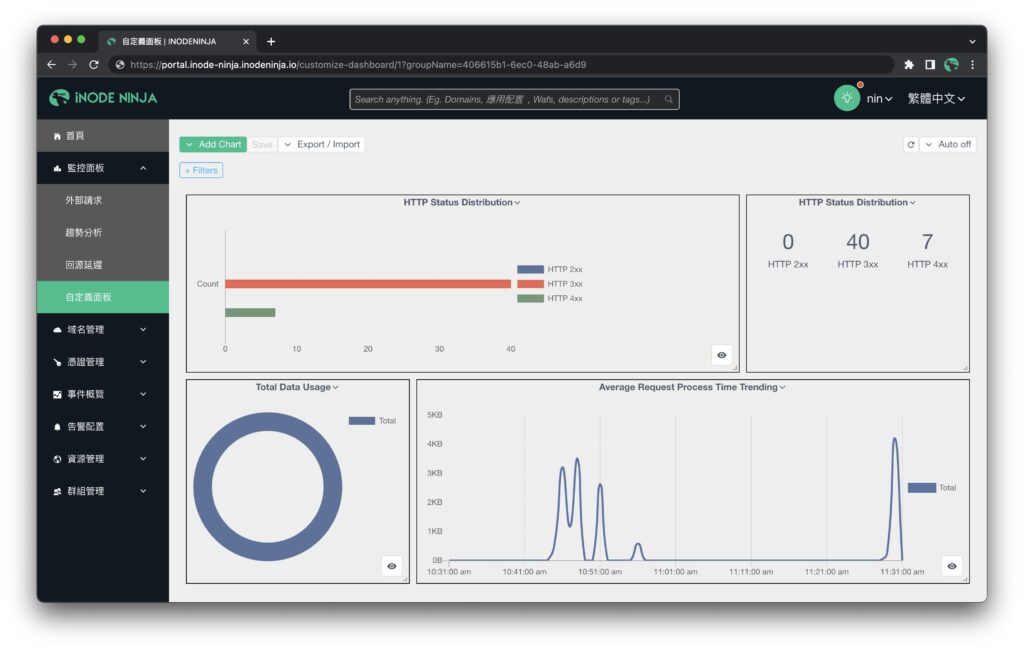This screenshot has height=651, width=1024.
Task: Open the bar chart HTTP Status Distribution title dropdown
Action: coord(462,202)
